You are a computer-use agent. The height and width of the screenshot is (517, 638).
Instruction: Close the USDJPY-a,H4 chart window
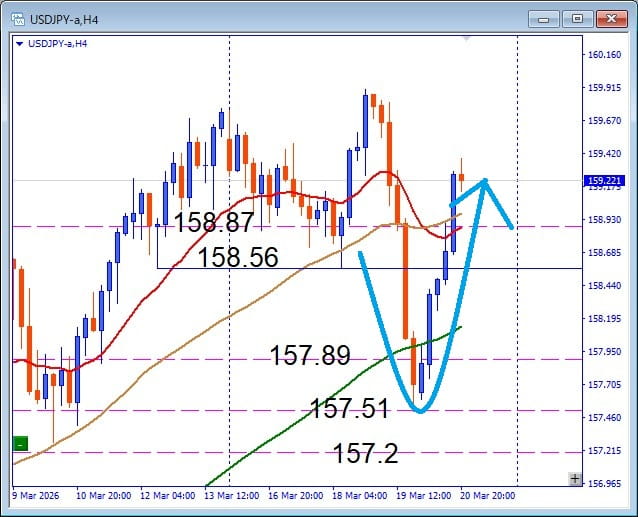point(612,19)
